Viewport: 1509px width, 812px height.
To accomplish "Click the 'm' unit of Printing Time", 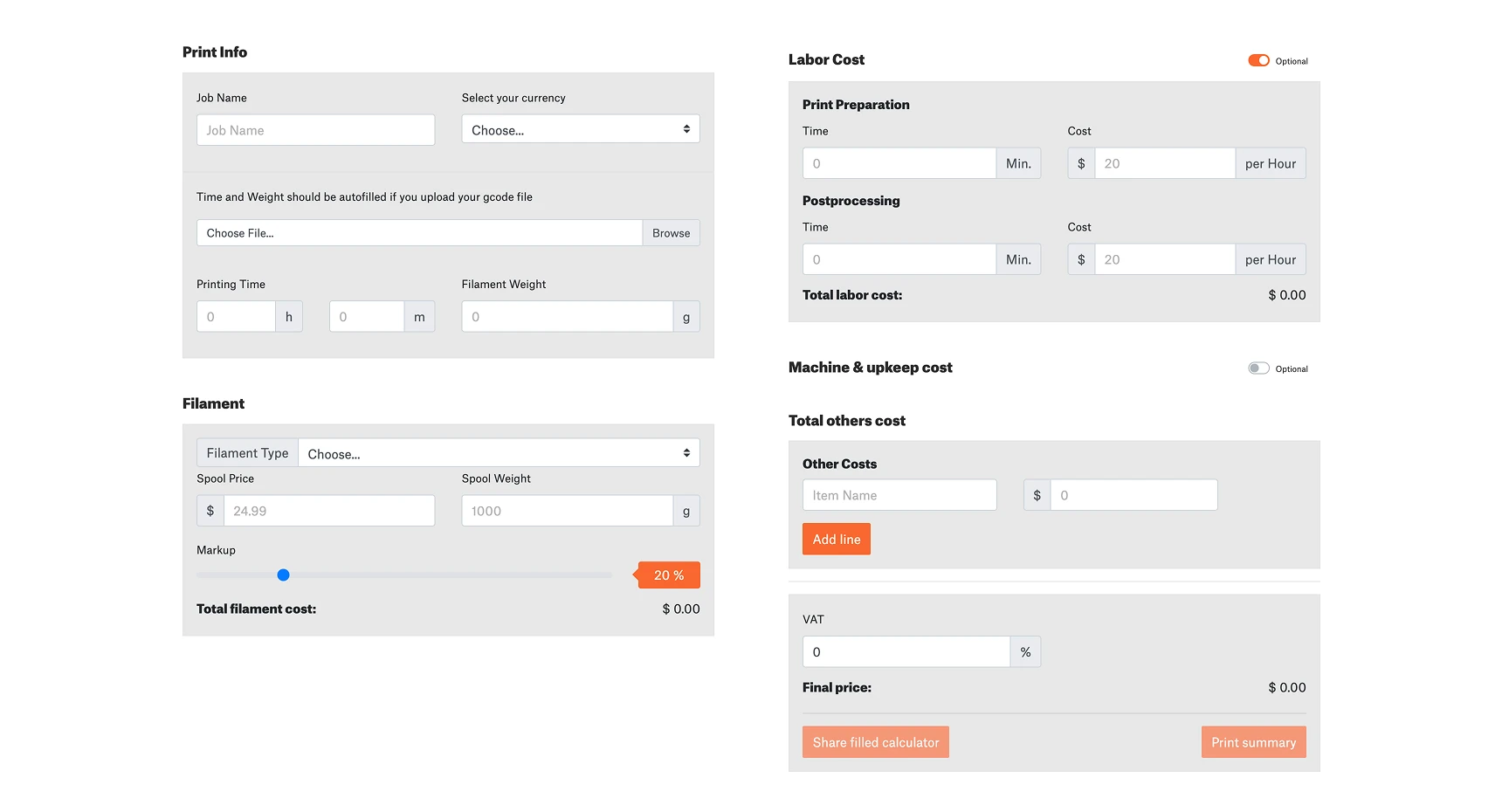I will click(x=419, y=317).
